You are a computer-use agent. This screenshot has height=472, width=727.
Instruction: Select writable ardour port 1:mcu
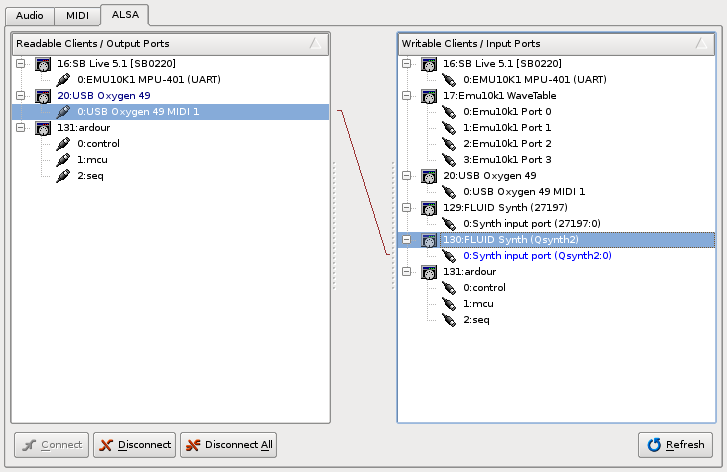(478, 304)
